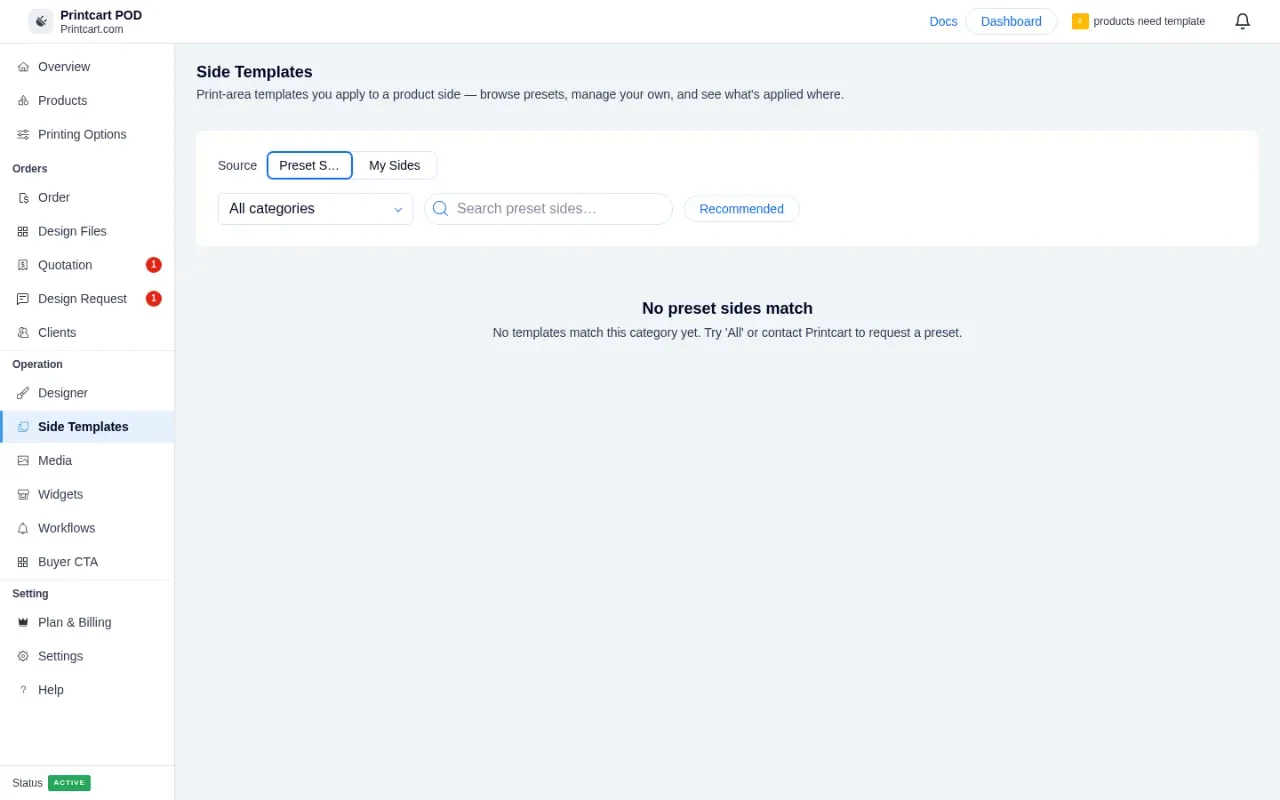Click the Settings gear icon in sidebar
Screen dimensions: 1280x800
[23, 656]
